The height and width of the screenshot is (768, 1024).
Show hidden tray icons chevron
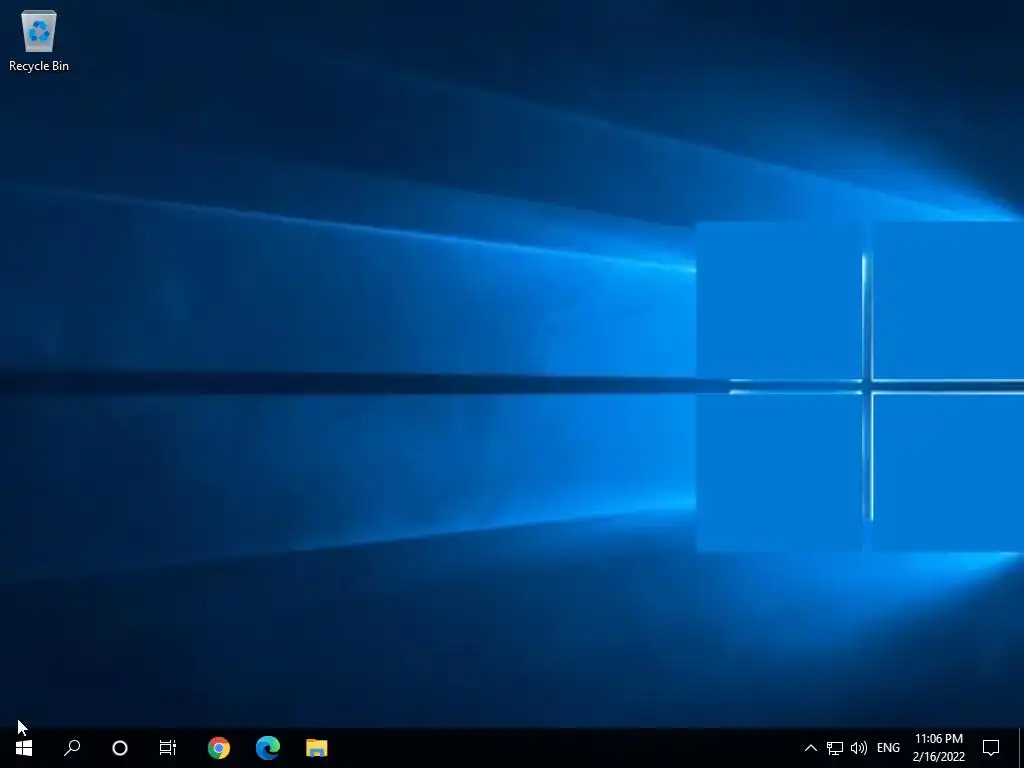[810, 748]
